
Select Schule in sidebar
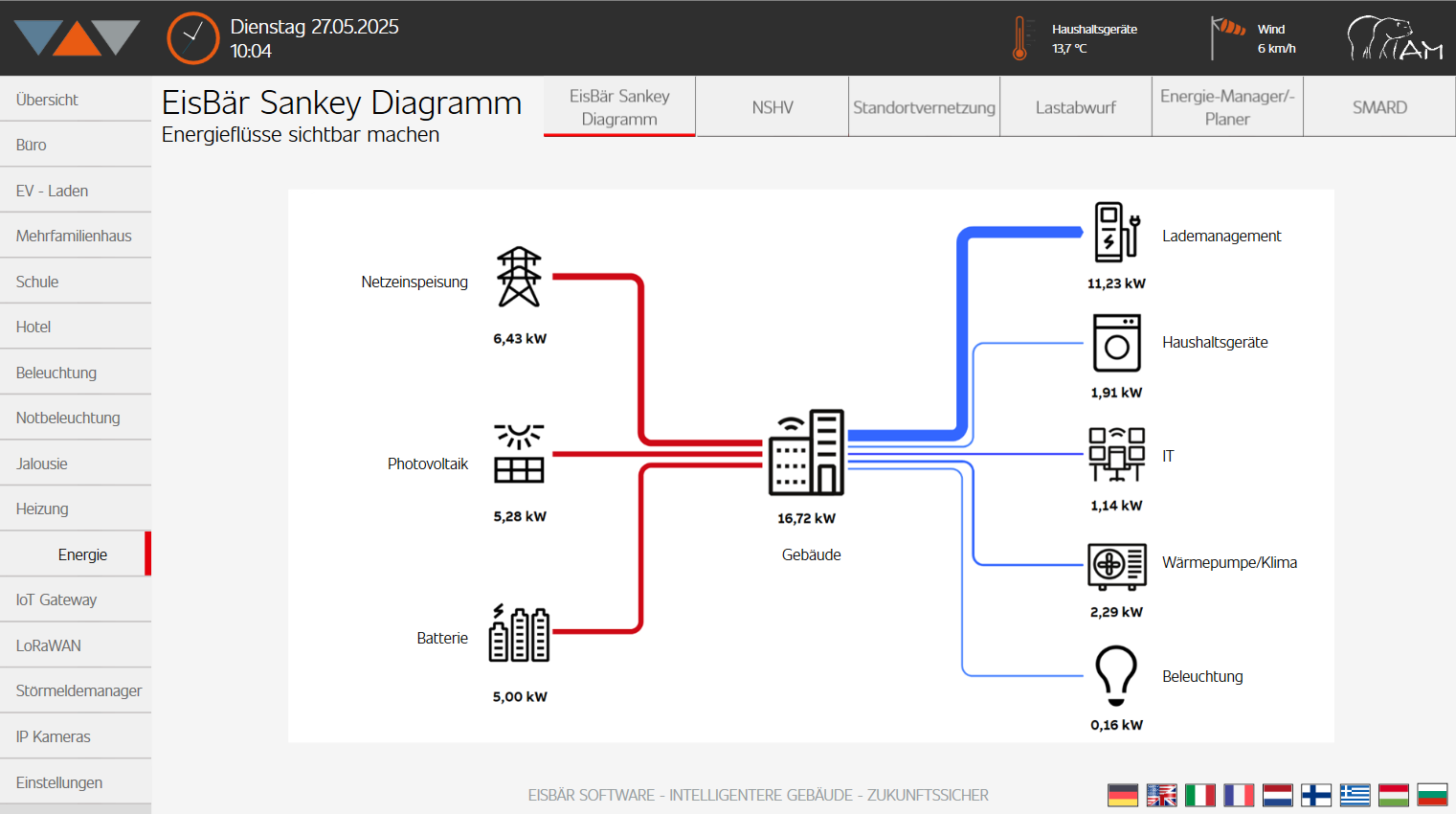[76, 282]
